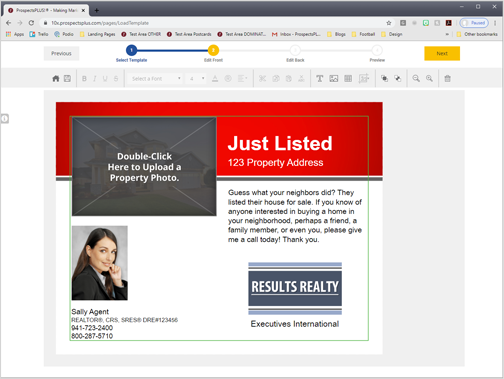Open the Test Area Postcards bookmark

[x=189, y=34]
